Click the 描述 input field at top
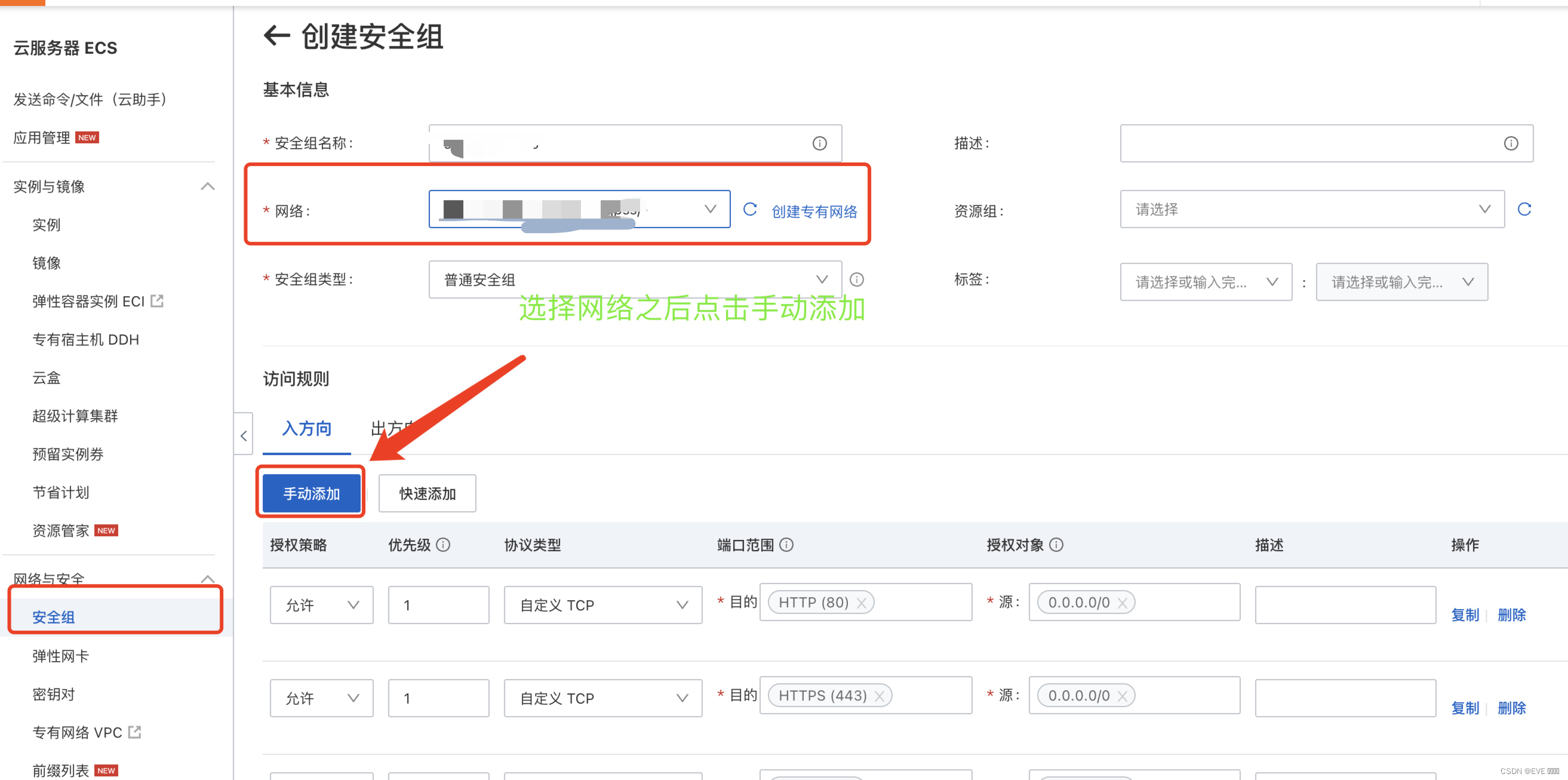1568x780 pixels. 1326,144
